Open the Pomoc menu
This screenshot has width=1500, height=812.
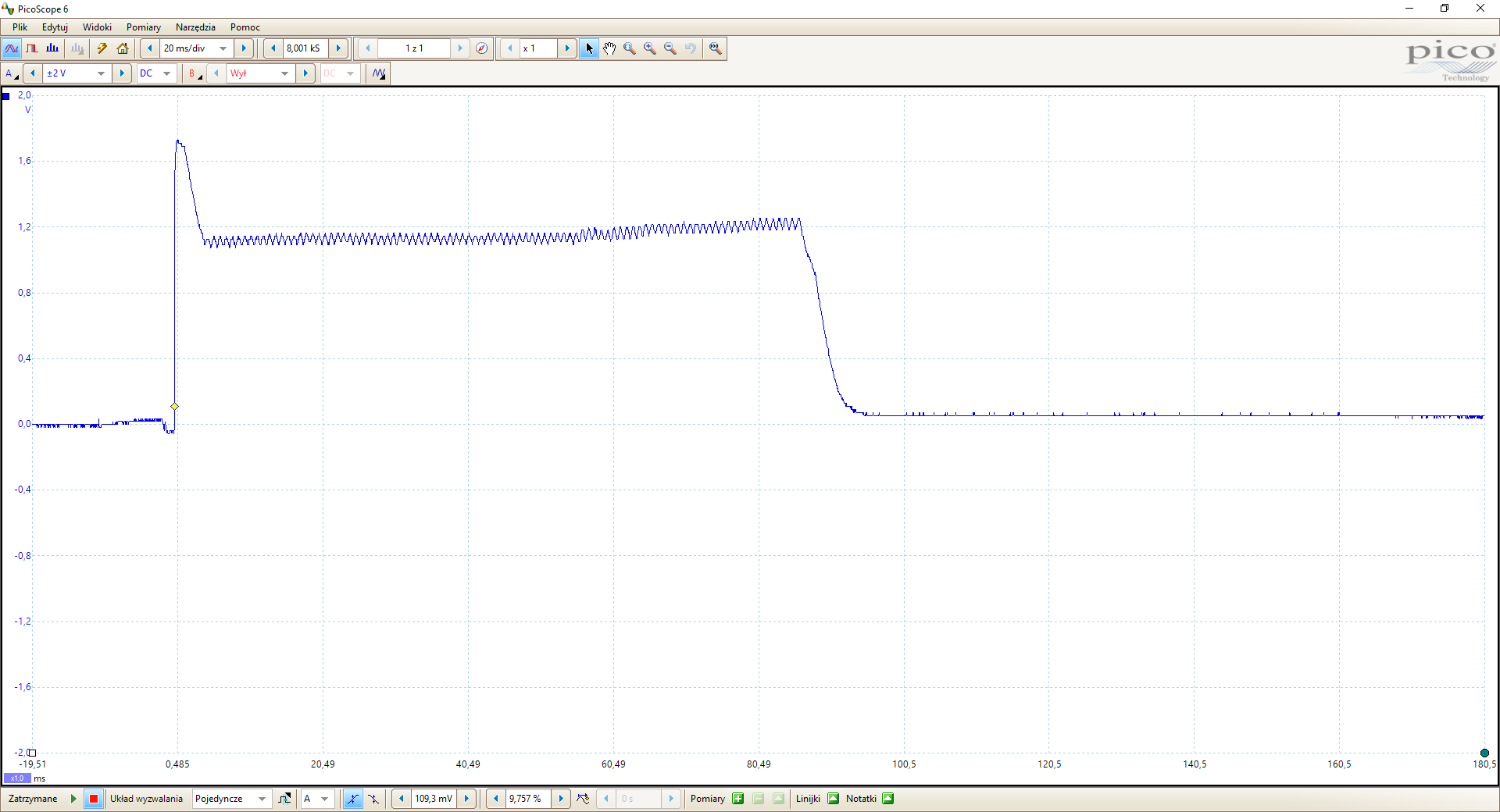245,27
